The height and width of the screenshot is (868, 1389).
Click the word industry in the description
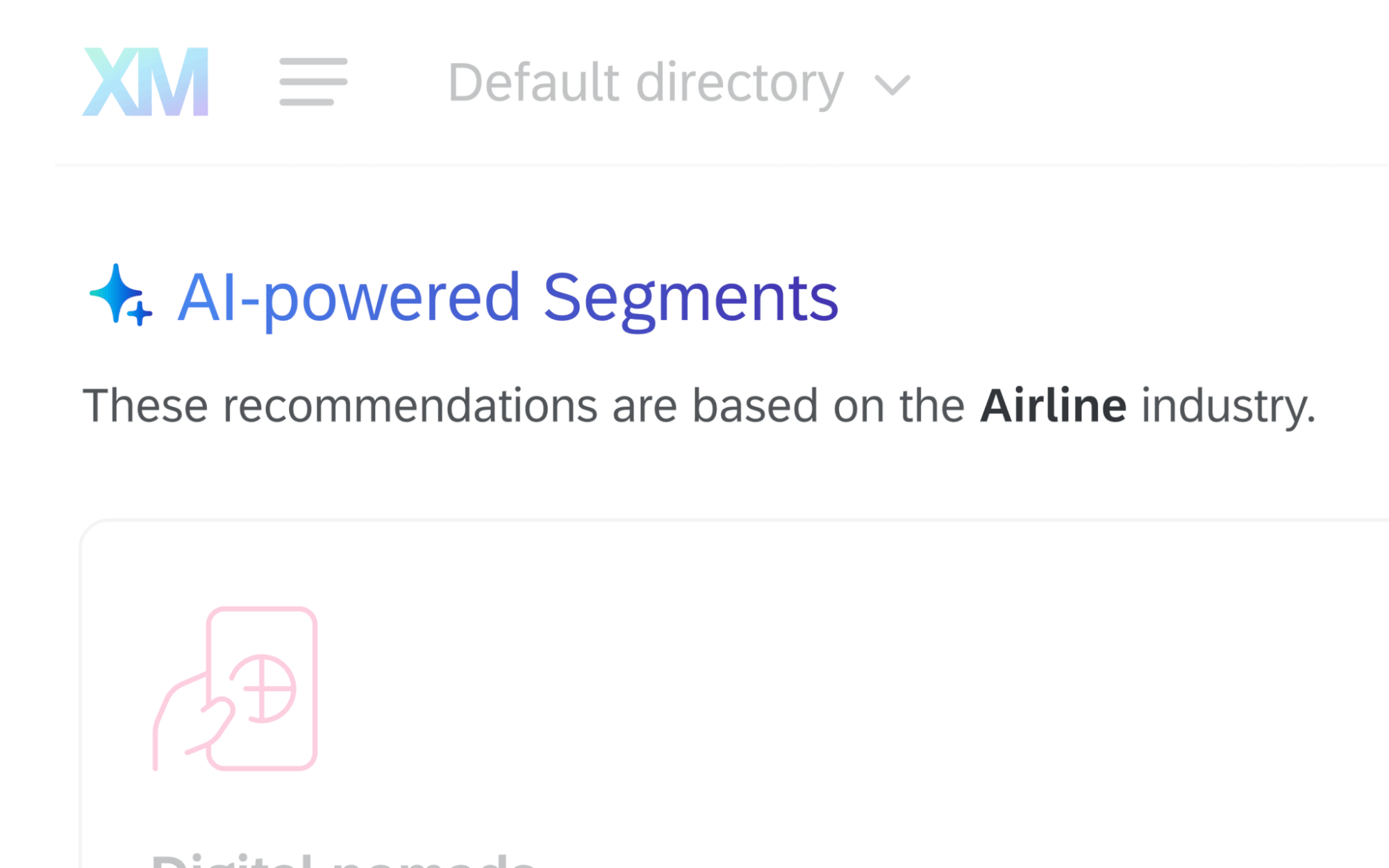click(1228, 406)
